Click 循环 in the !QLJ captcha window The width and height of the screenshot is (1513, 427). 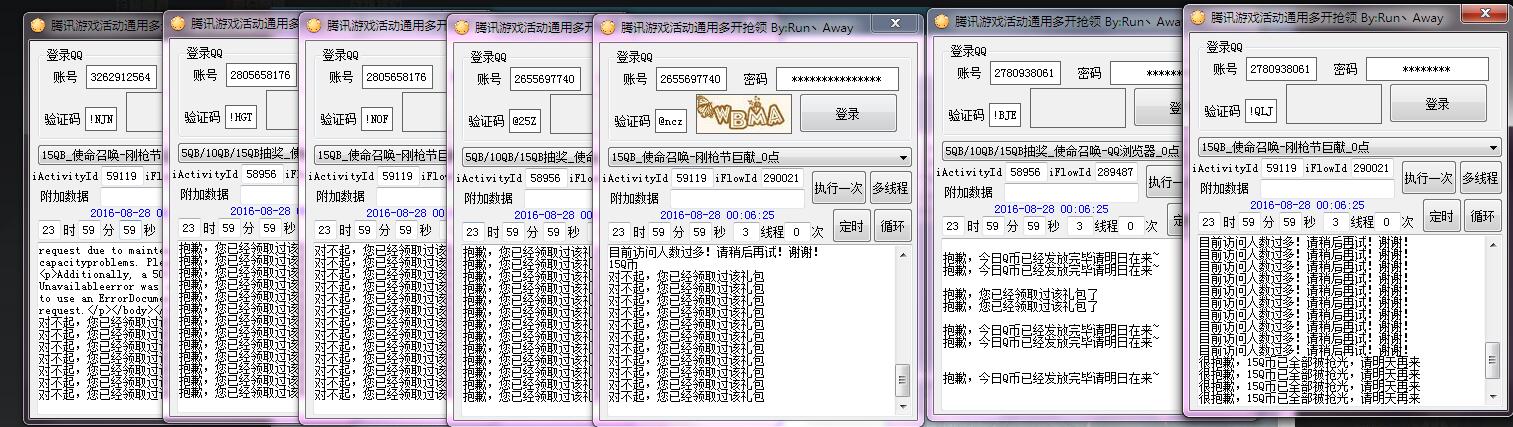(1482, 216)
